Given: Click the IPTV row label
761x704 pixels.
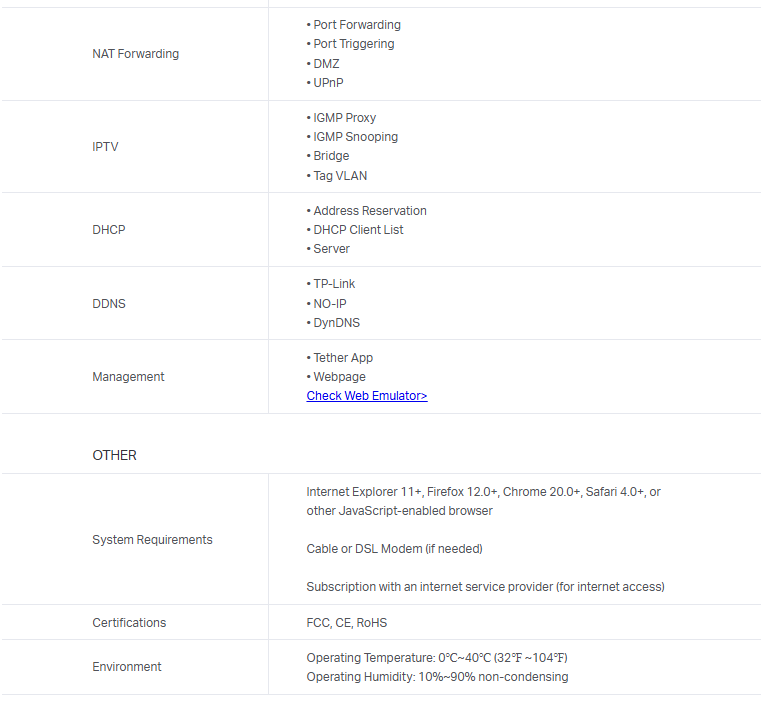Looking at the screenshot, I should coord(105,147).
